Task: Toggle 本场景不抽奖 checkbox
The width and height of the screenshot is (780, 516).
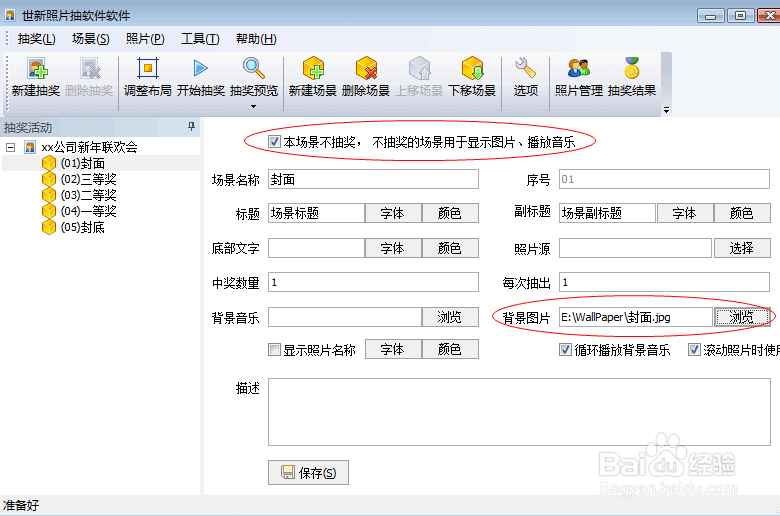Action: click(274, 142)
